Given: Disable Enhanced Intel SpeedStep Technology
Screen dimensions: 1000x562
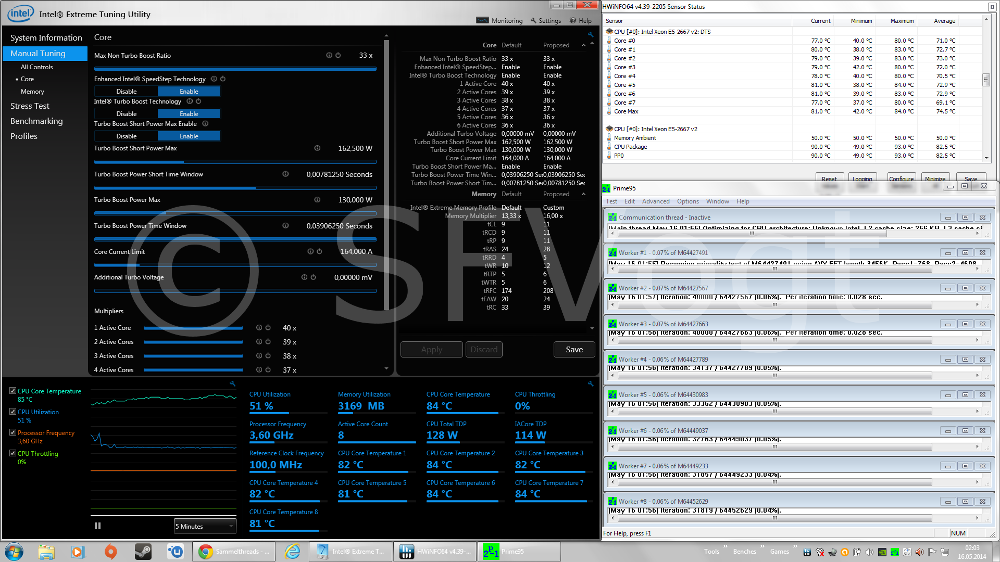Looking at the screenshot, I should (x=126, y=91).
